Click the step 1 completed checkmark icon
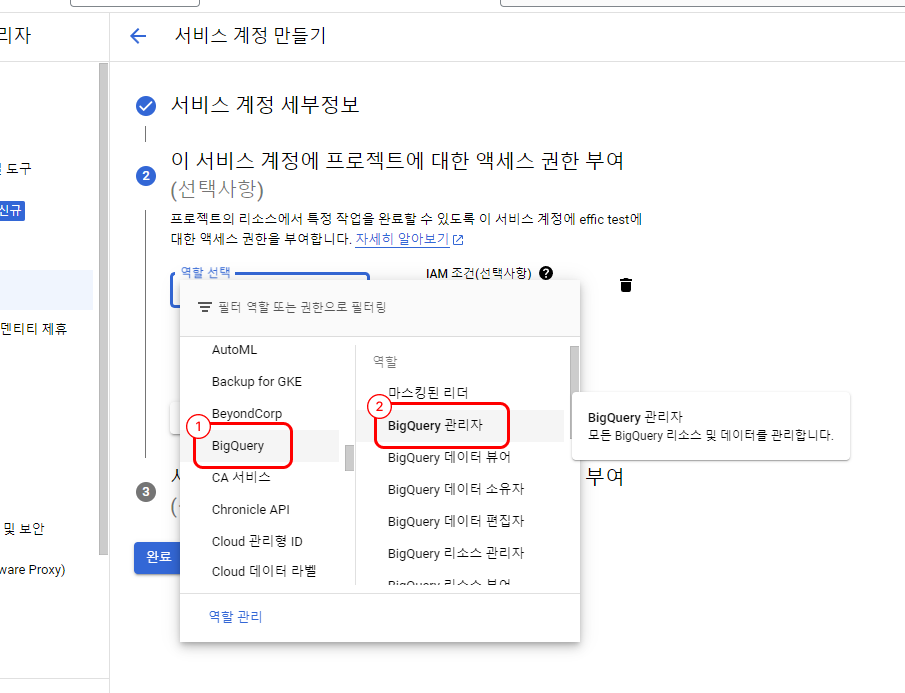This screenshot has height=693, width=905. click(146, 105)
